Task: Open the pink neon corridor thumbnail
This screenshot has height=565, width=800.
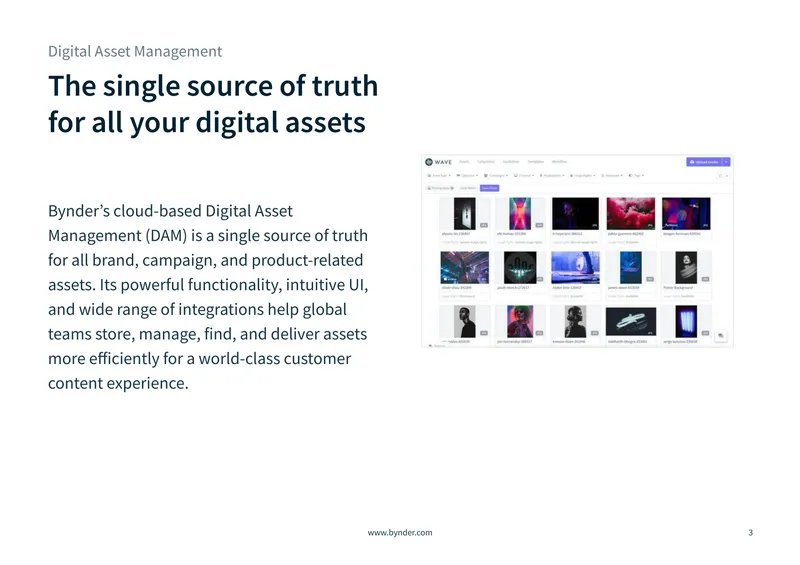Action: [519, 213]
